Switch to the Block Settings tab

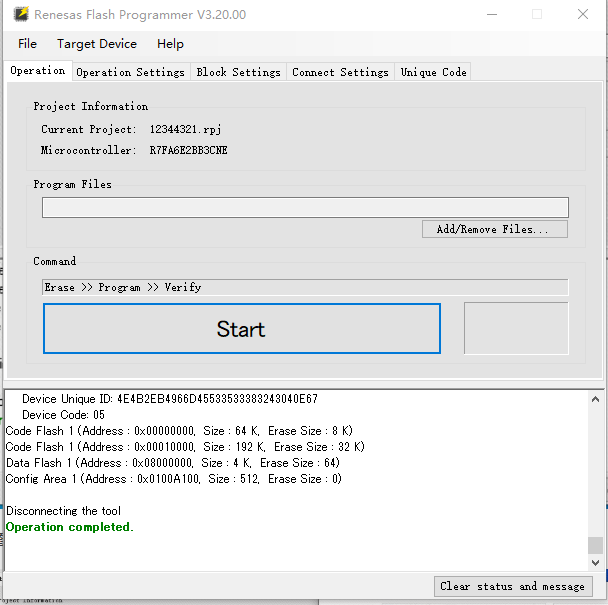pyautogui.click(x=238, y=72)
